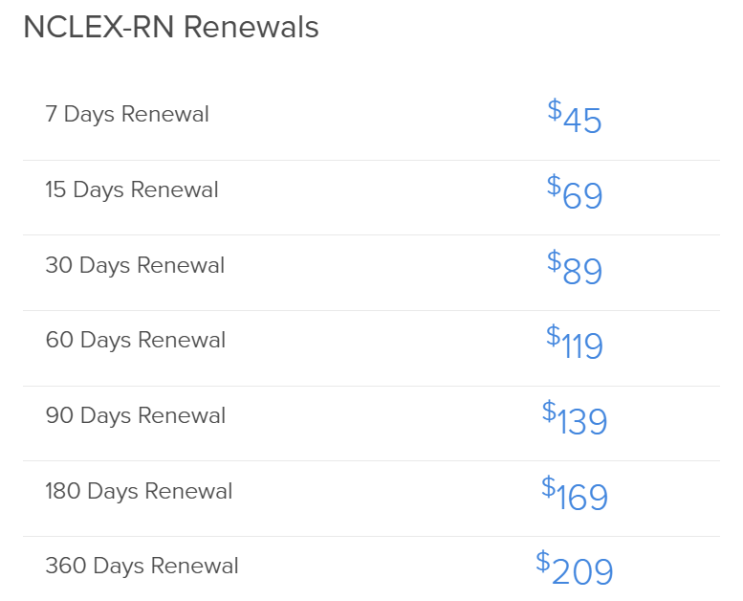
Task: Click the $89 price
Action: (575, 267)
